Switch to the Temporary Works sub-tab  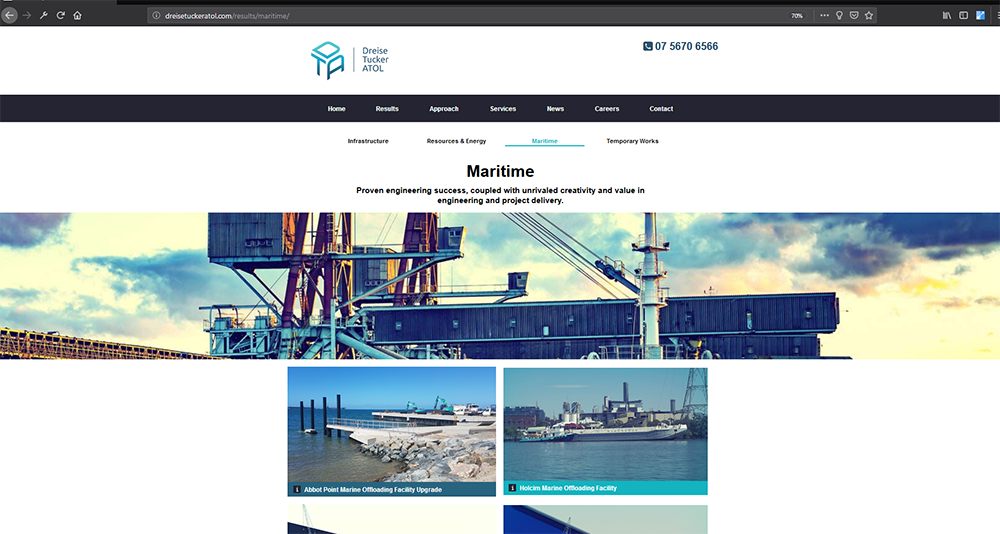point(633,141)
